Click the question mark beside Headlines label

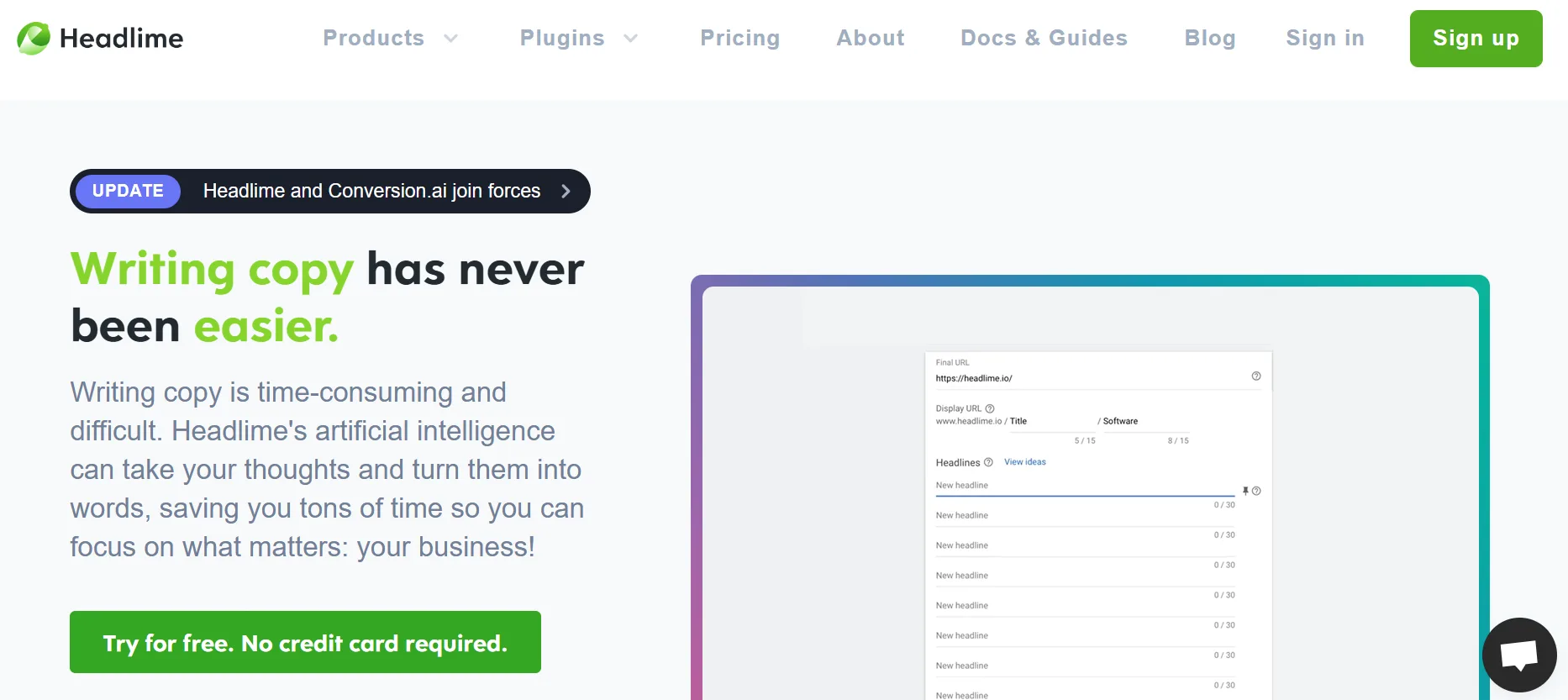click(988, 462)
